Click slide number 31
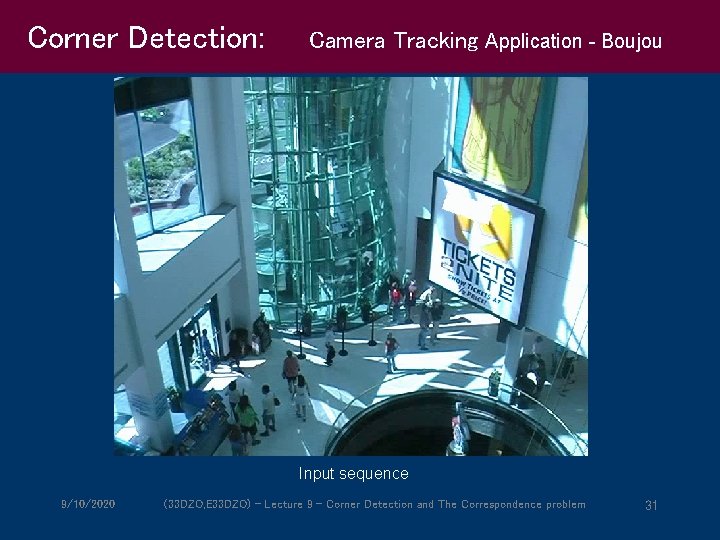 (651, 505)
